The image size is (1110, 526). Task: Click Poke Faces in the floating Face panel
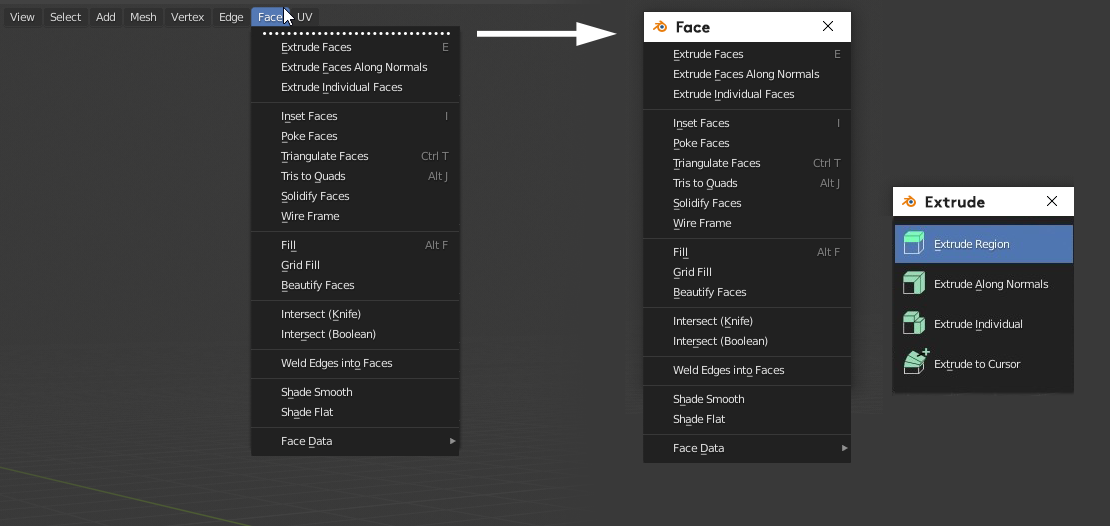point(747,143)
